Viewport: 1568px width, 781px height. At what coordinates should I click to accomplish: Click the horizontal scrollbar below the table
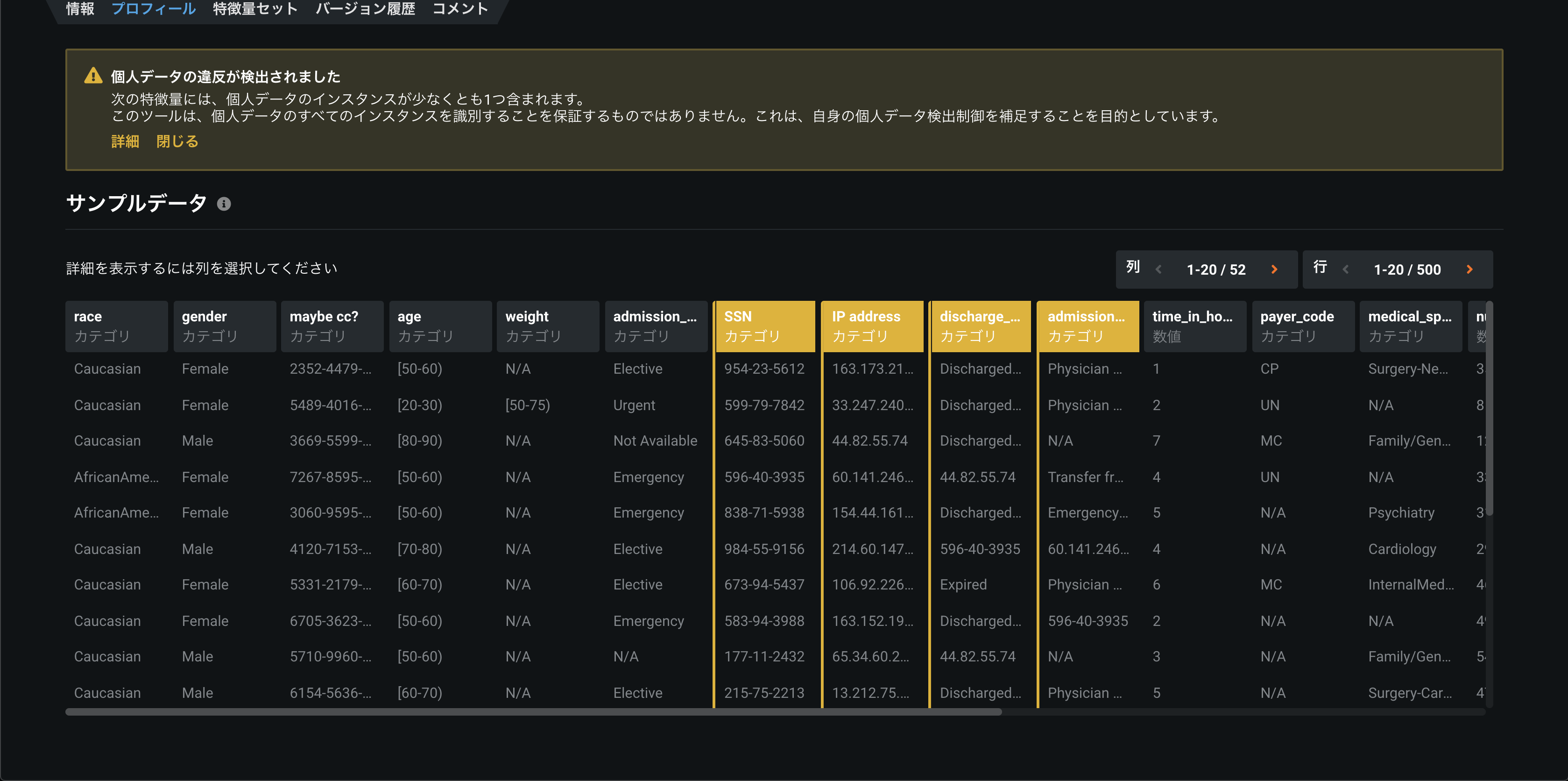(533, 711)
